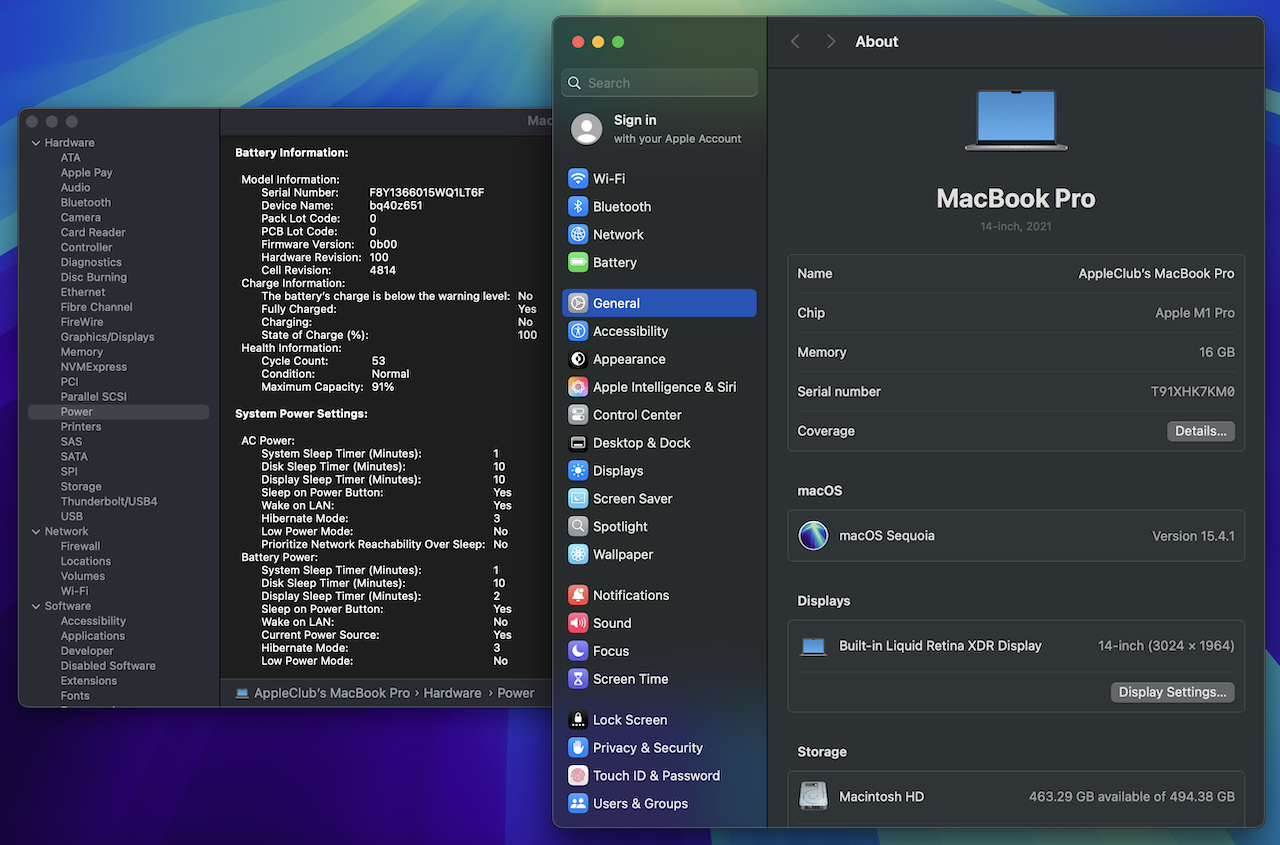Click the Screen Time hourglass icon

click(x=578, y=679)
